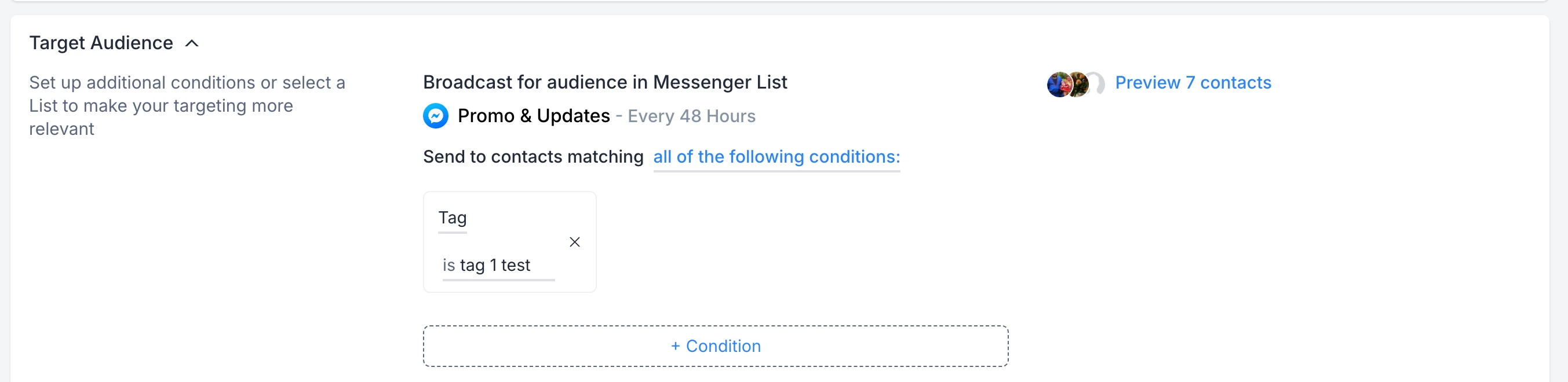This screenshot has height=382, width=1568.
Task: Collapse the Target Audience section chevron
Action: click(192, 43)
